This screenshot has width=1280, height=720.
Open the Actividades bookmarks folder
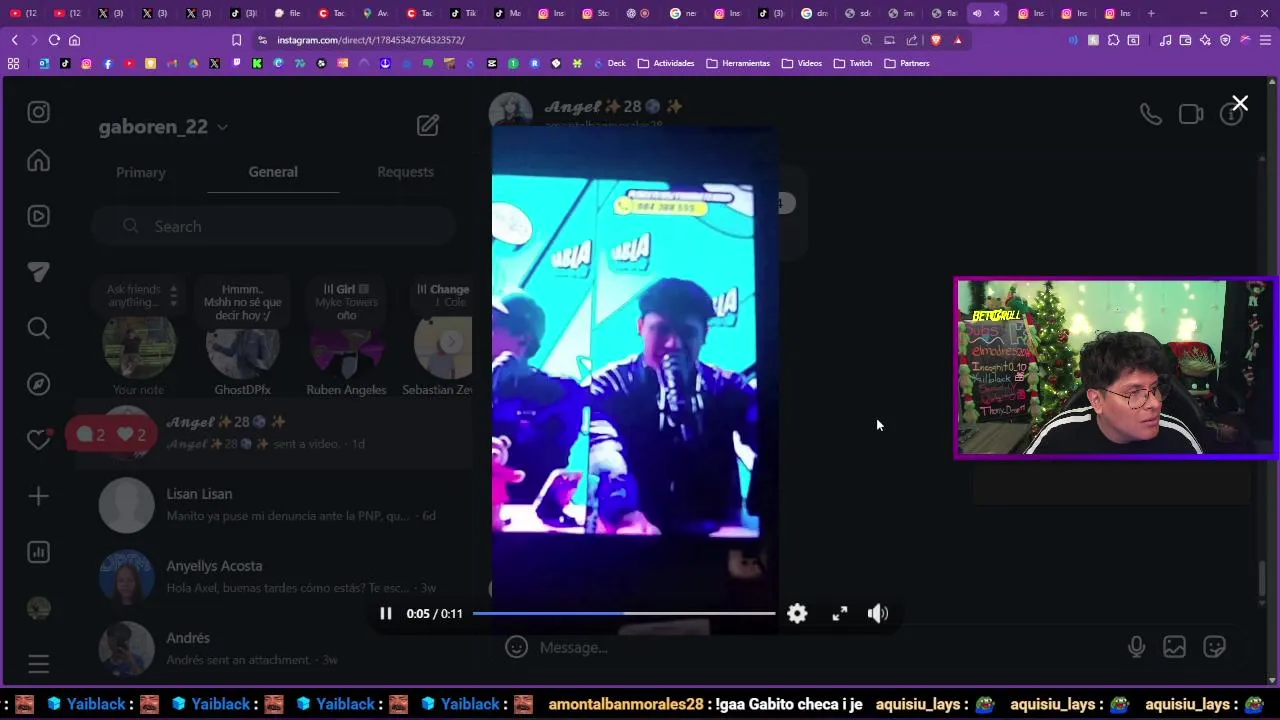(x=666, y=63)
